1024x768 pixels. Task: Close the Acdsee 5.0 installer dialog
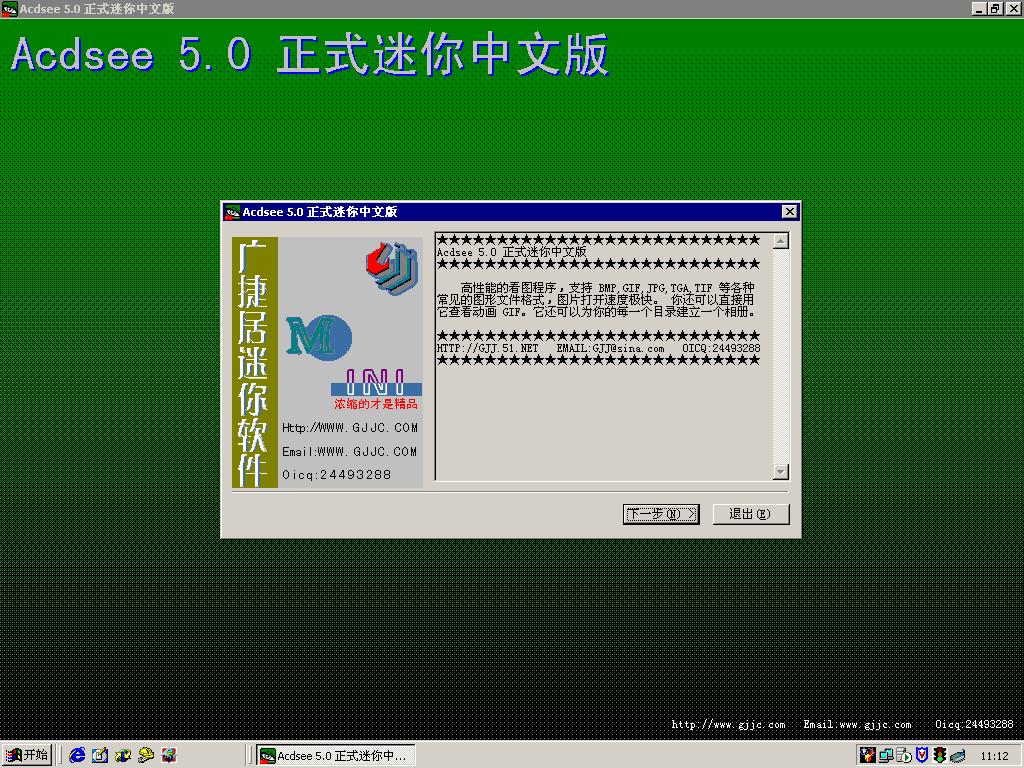[789, 212]
